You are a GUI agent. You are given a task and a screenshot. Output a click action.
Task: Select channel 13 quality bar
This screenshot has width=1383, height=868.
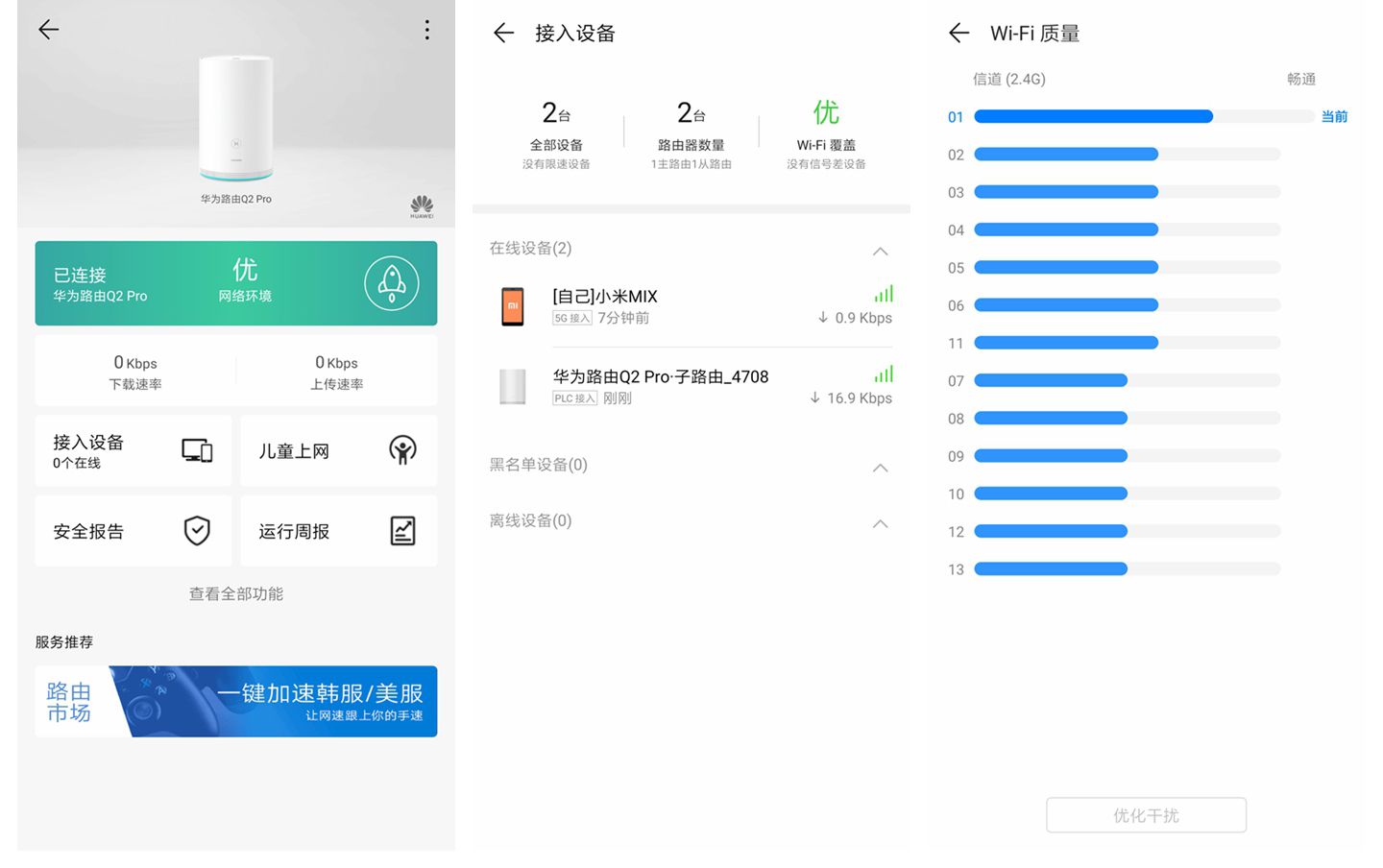point(1128,569)
